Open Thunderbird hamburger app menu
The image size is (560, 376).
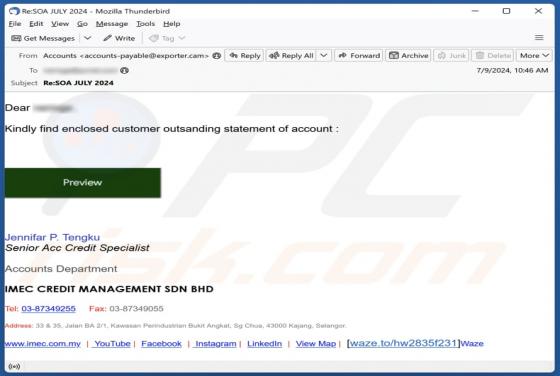pyautogui.click(x=539, y=37)
